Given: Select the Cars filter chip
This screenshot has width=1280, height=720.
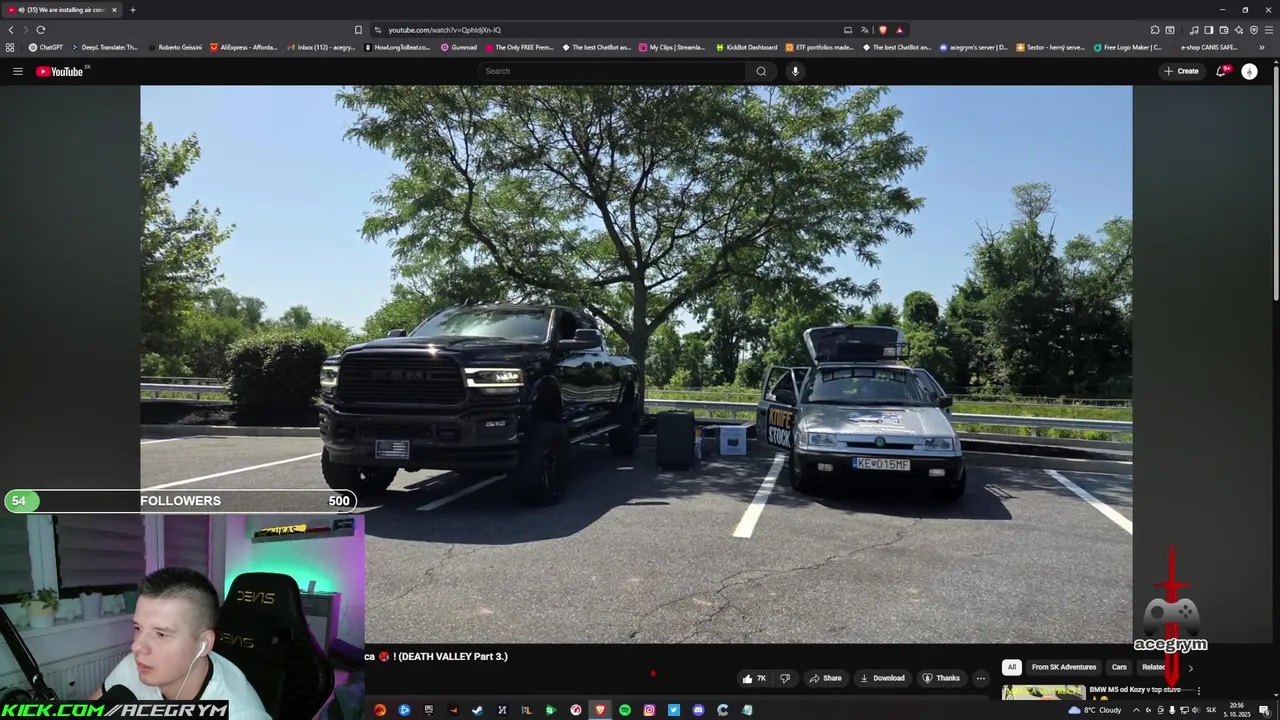Looking at the screenshot, I should [1119, 667].
